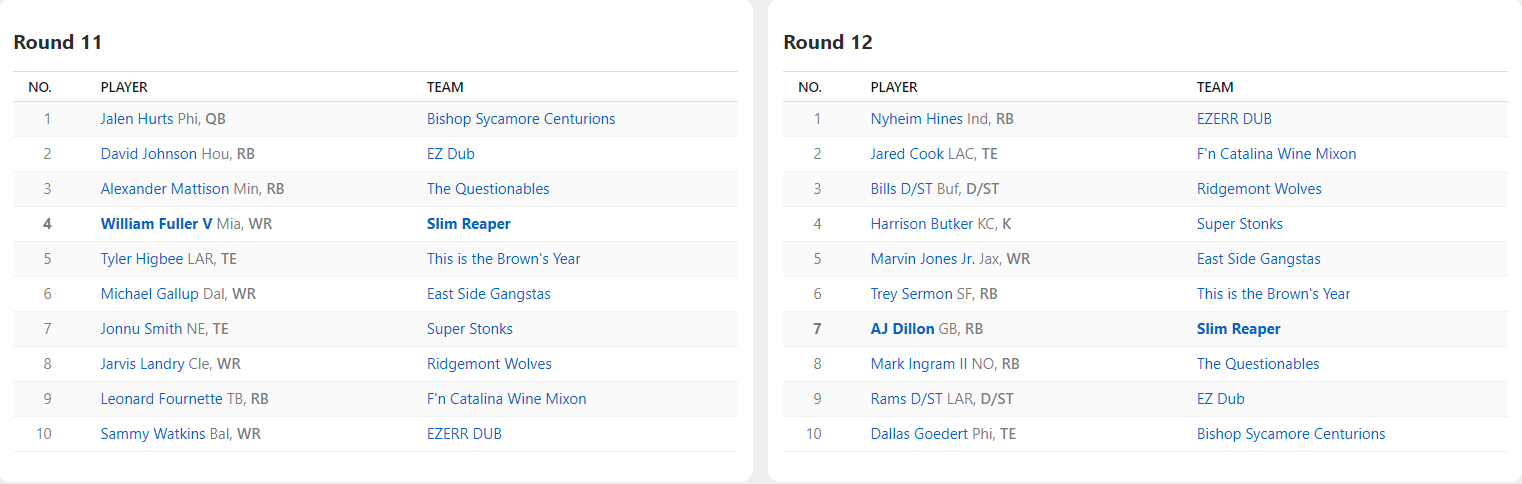
Task: Click Slim Reaper team in Round 11
Action: click(x=468, y=224)
